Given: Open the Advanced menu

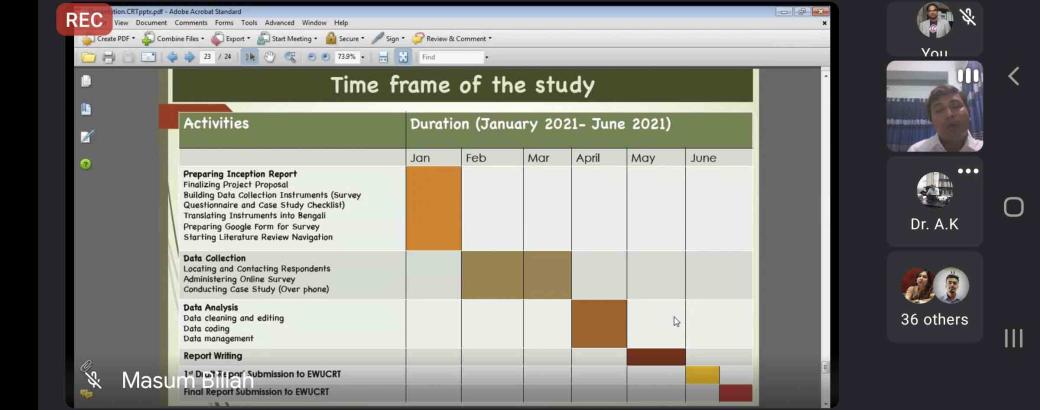Looking at the screenshot, I should coord(279,22).
